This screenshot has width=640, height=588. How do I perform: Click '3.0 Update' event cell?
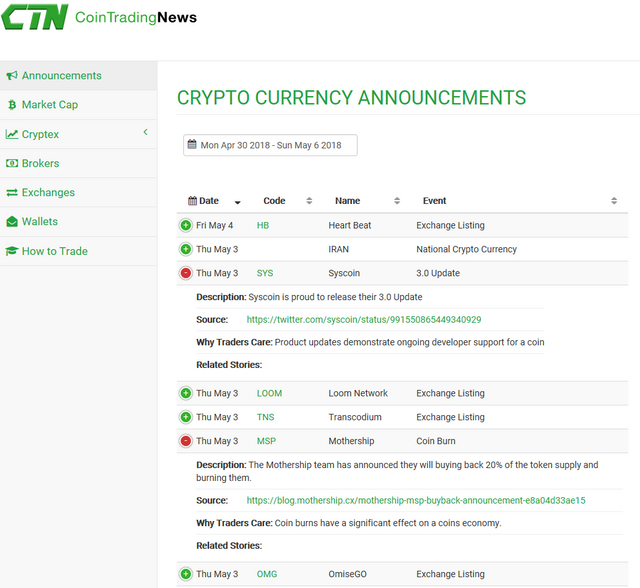click(x=438, y=273)
